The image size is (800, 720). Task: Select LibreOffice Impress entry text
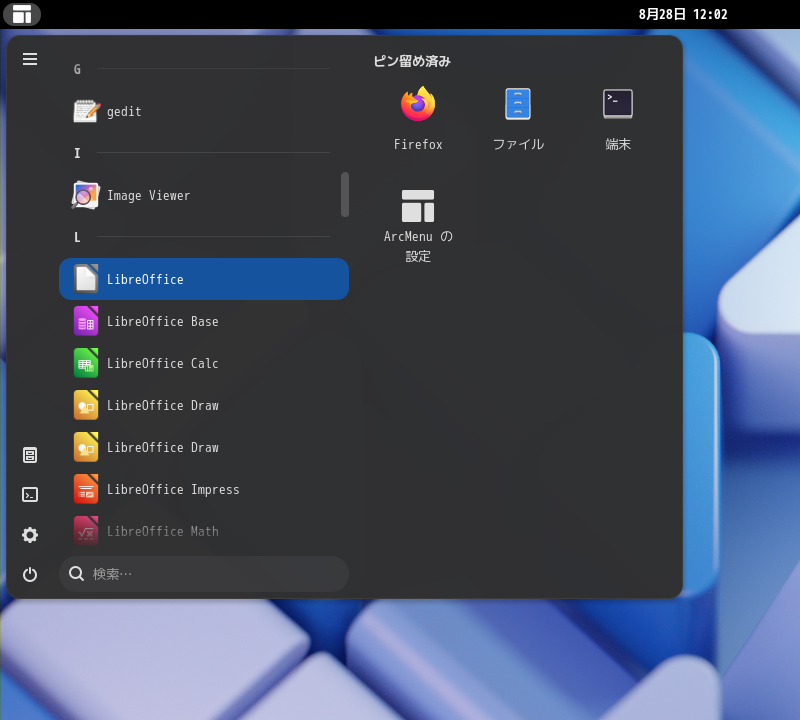point(173,489)
